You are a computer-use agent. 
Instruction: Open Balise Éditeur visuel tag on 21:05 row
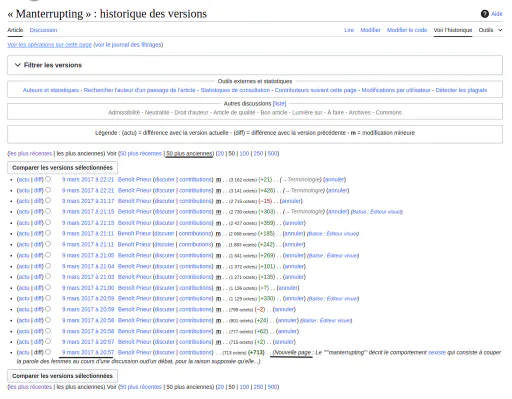click(333, 256)
